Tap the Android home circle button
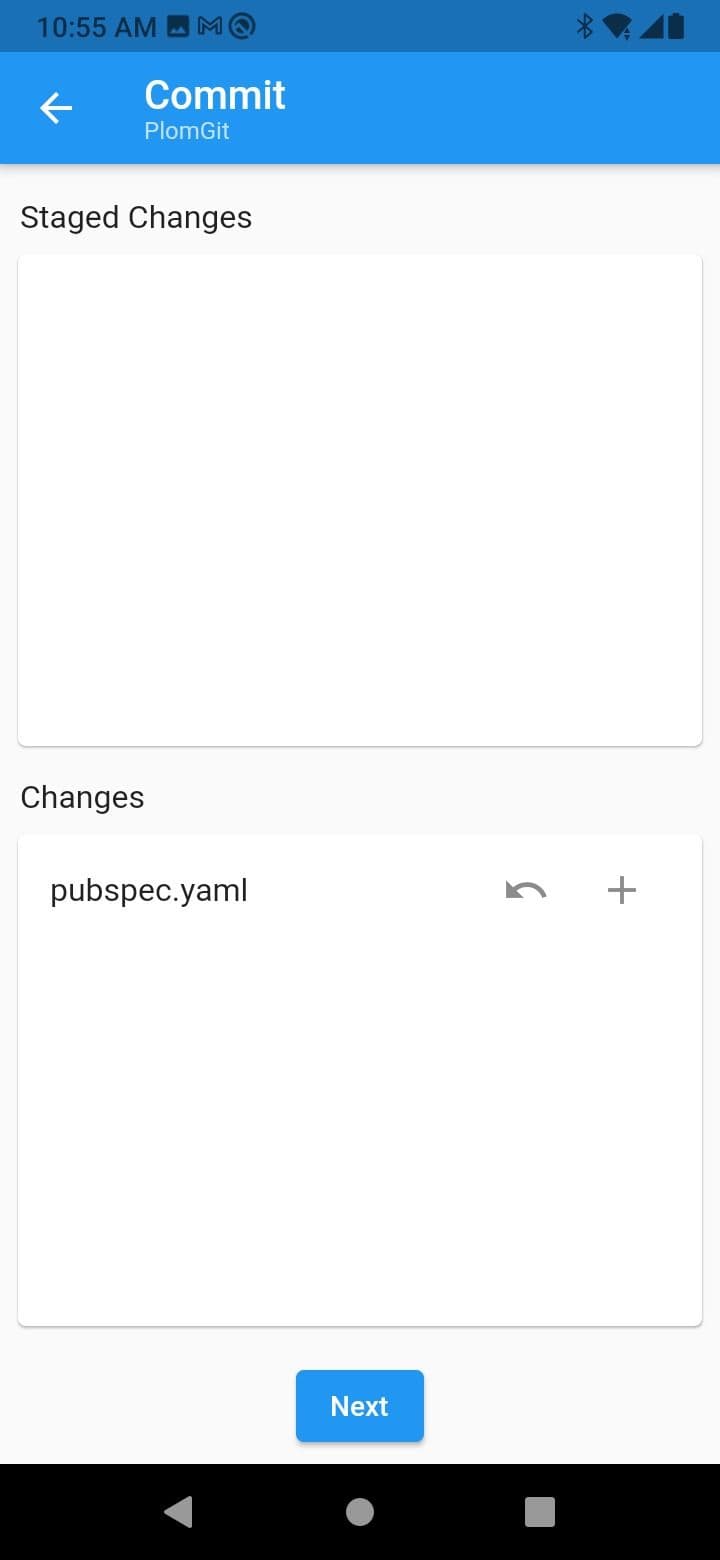The image size is (720, 1560). coord(359,1511)
